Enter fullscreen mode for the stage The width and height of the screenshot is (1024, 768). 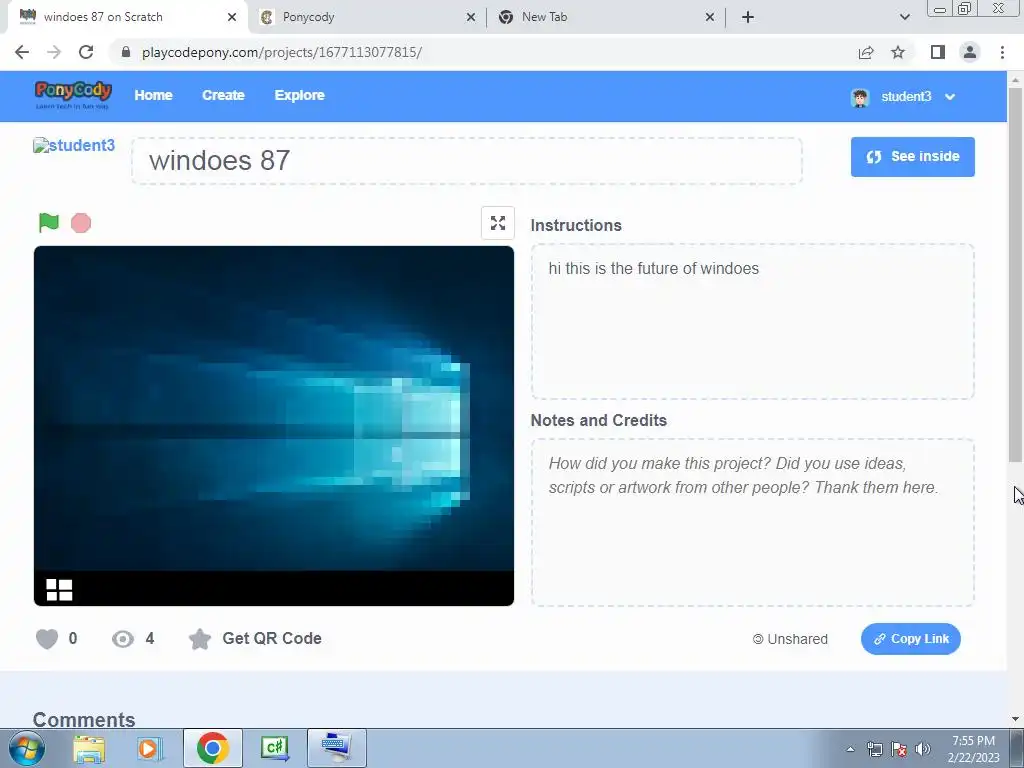[498, 223]
